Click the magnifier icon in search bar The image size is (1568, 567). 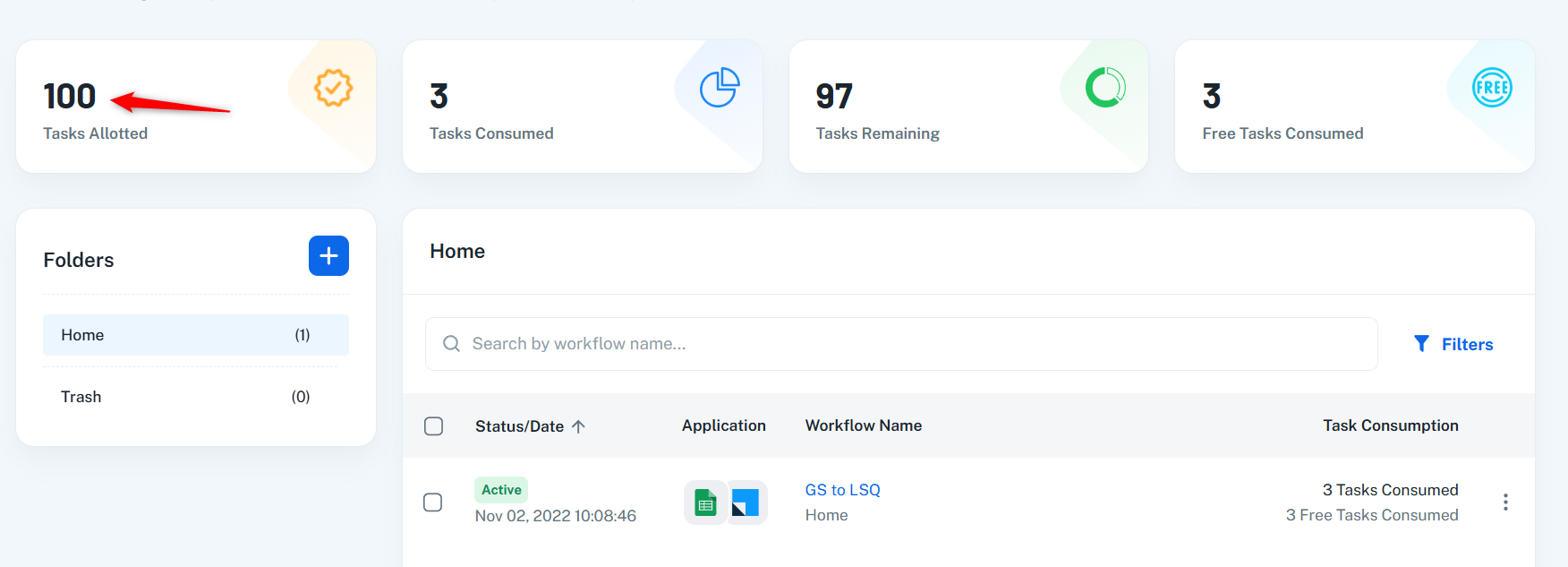tap(451, 344)
